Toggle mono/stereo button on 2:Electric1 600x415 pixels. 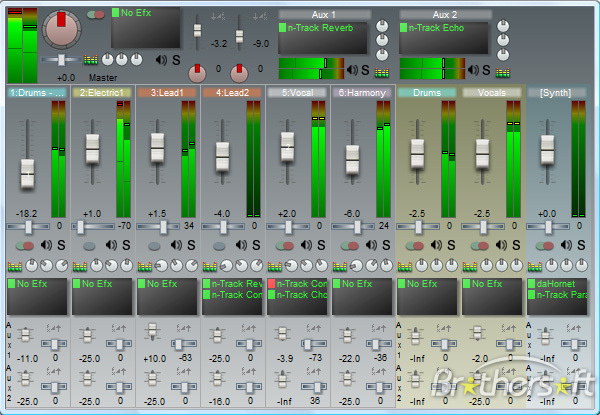tap(89, 246)
